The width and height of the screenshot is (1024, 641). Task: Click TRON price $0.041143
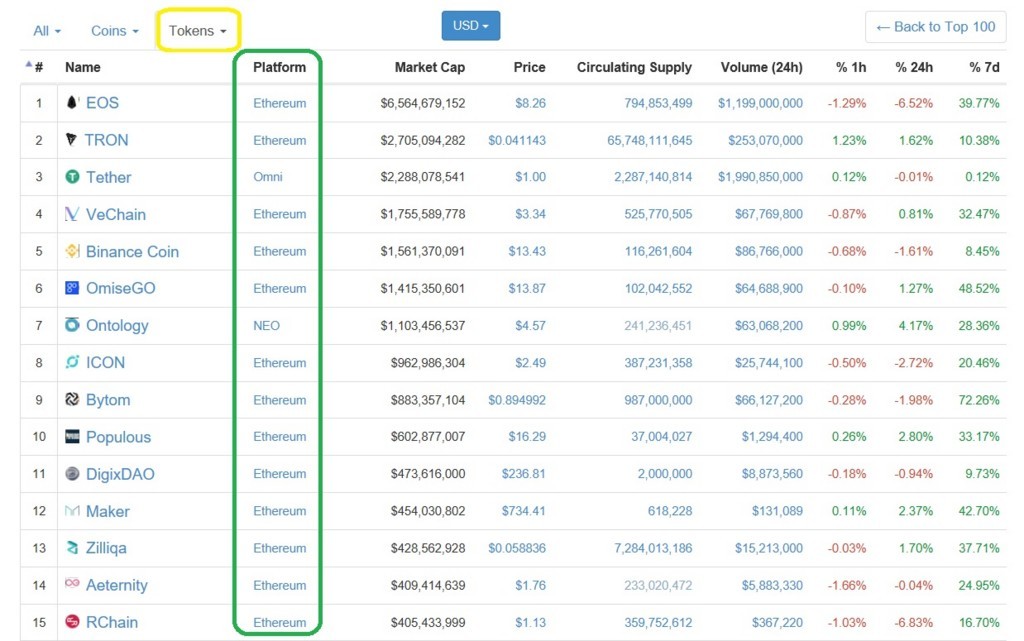tap(517, 140)
